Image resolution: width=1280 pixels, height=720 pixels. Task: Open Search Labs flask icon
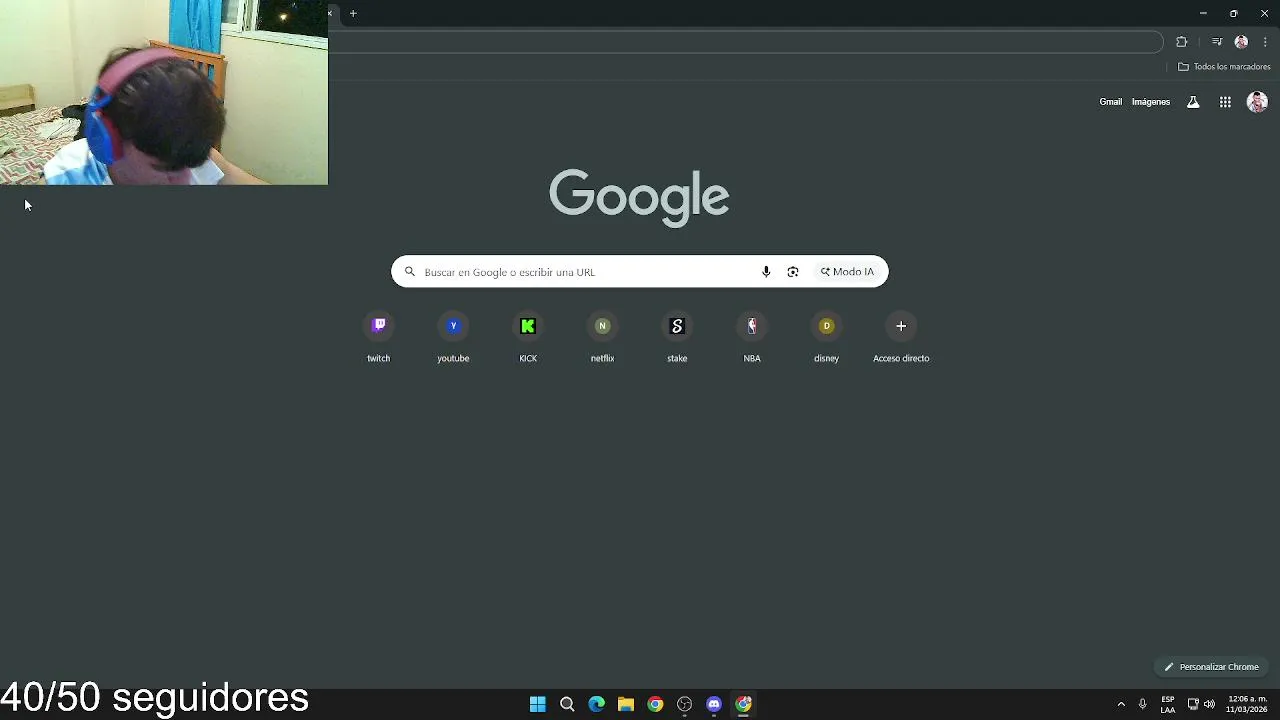coord(1193,102)
